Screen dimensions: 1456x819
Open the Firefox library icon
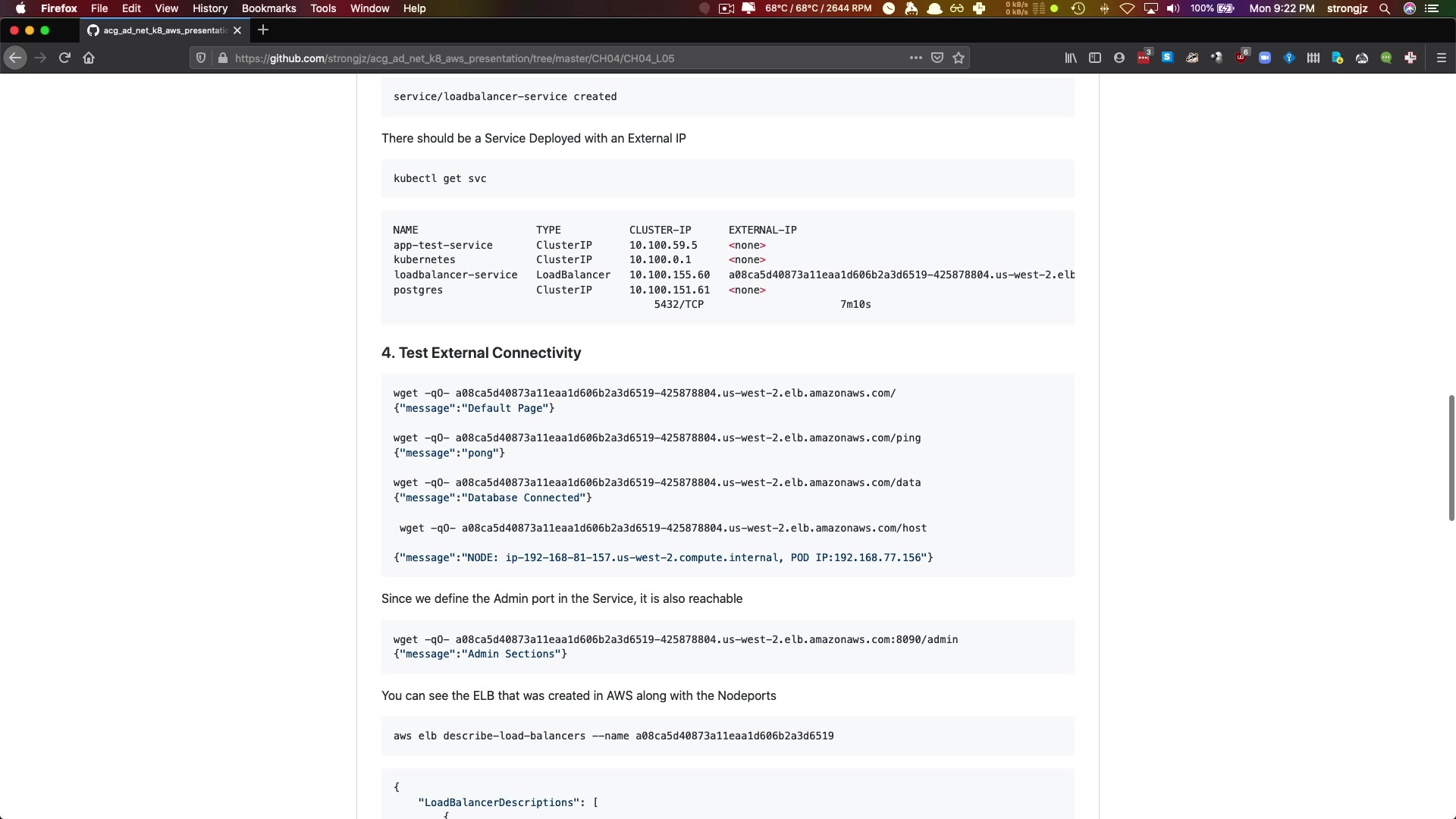[1070, 58]
